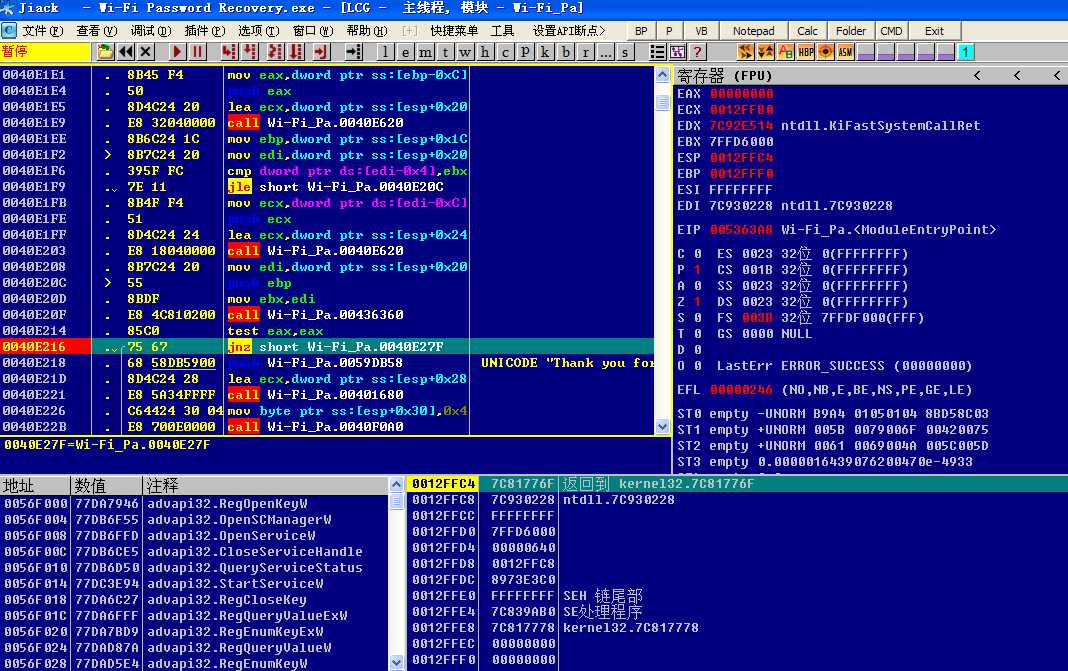Click the Restart program rewind icon

click(x=125, y=52)
